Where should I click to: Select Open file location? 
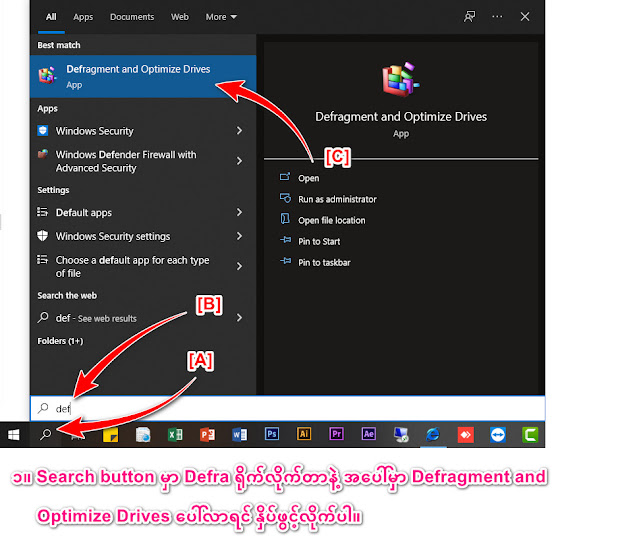pos(331,221)
